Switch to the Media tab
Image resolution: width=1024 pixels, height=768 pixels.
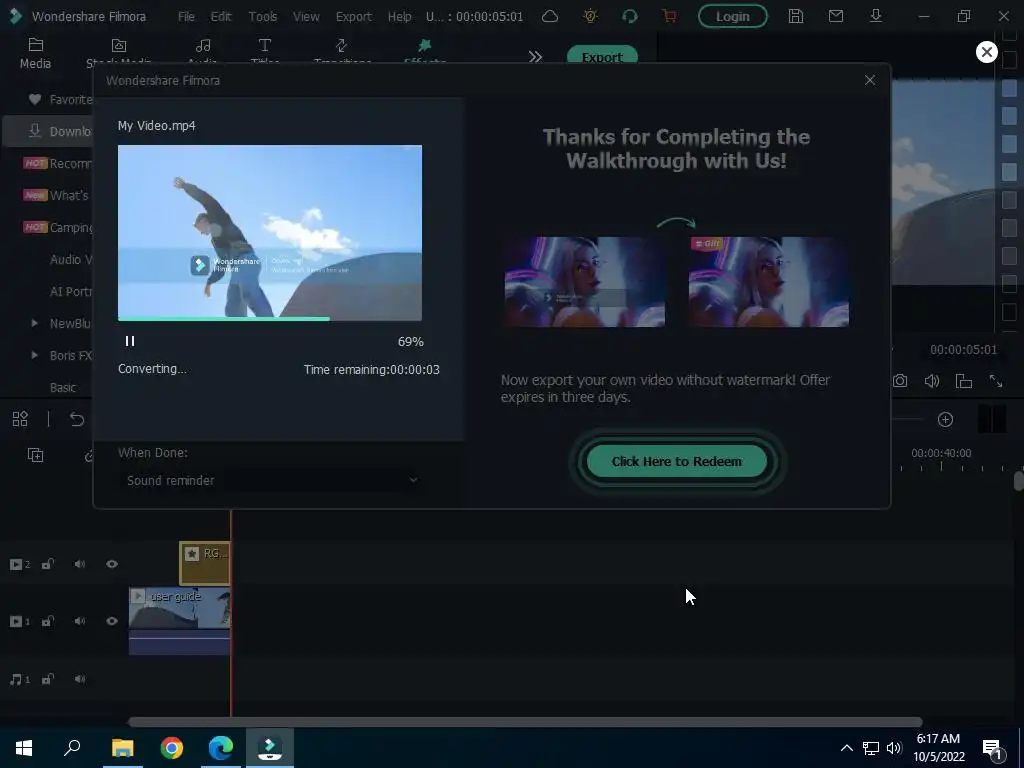[x=35, y=53]
